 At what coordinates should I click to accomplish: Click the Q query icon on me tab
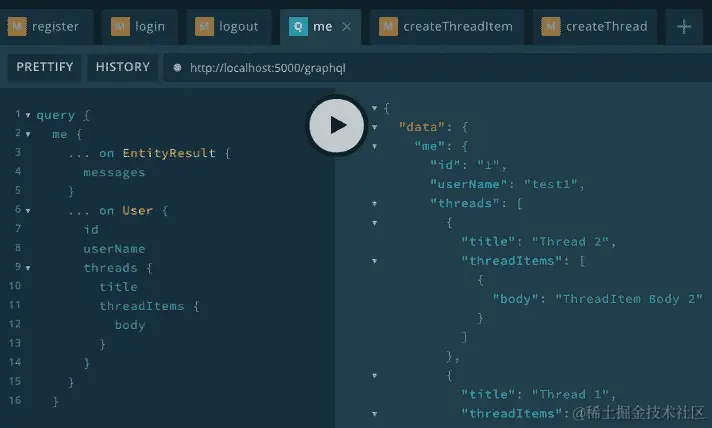[x=298, y=26]
